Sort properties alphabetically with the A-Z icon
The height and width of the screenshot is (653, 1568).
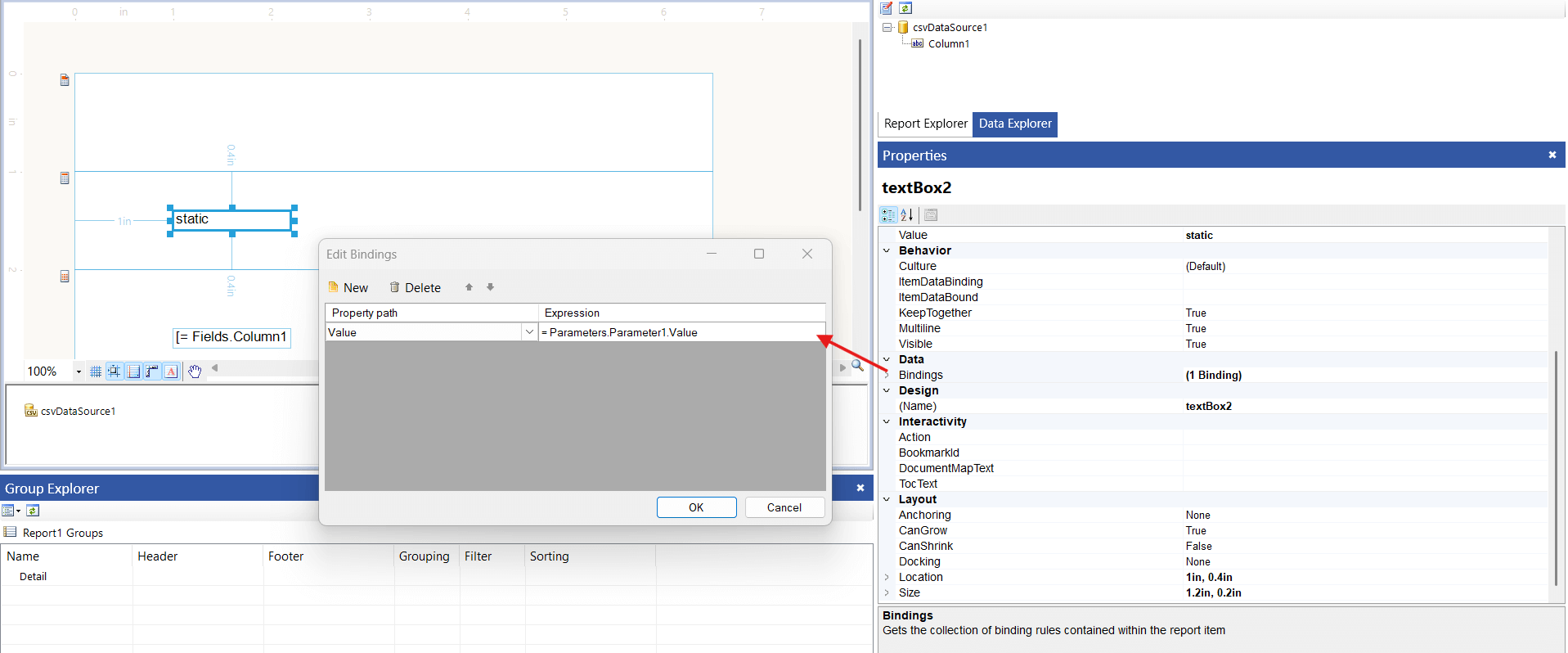tap(906, 215)
